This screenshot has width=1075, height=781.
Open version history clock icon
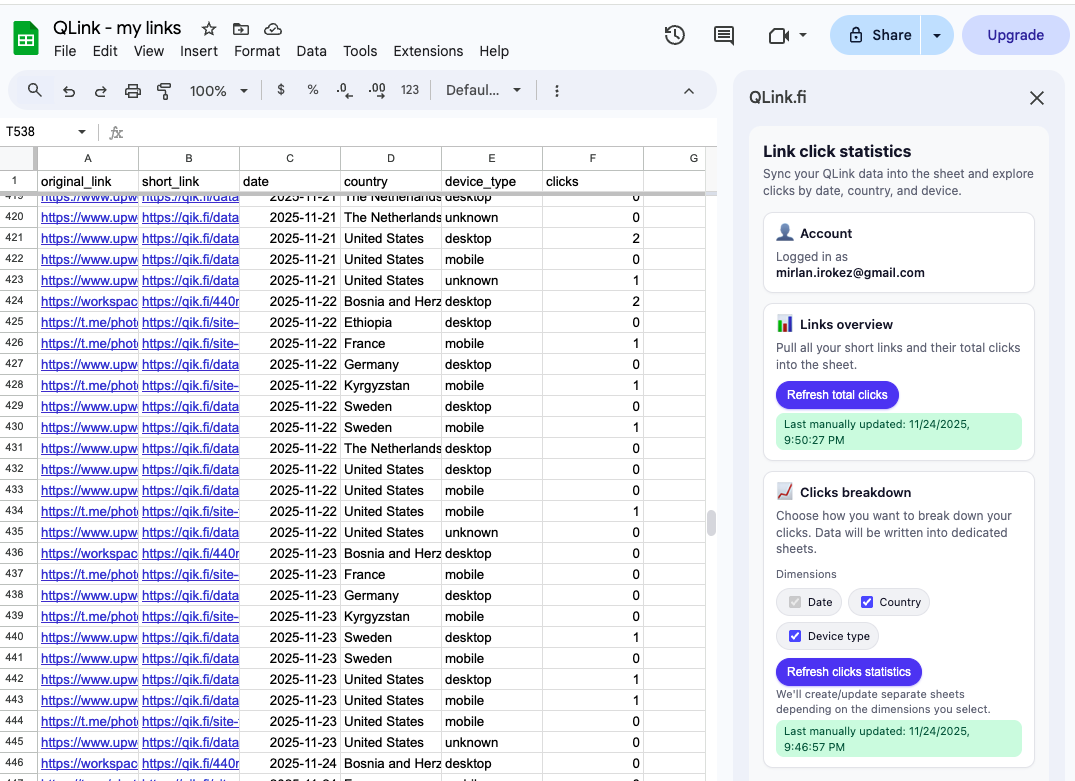[674, 34]
